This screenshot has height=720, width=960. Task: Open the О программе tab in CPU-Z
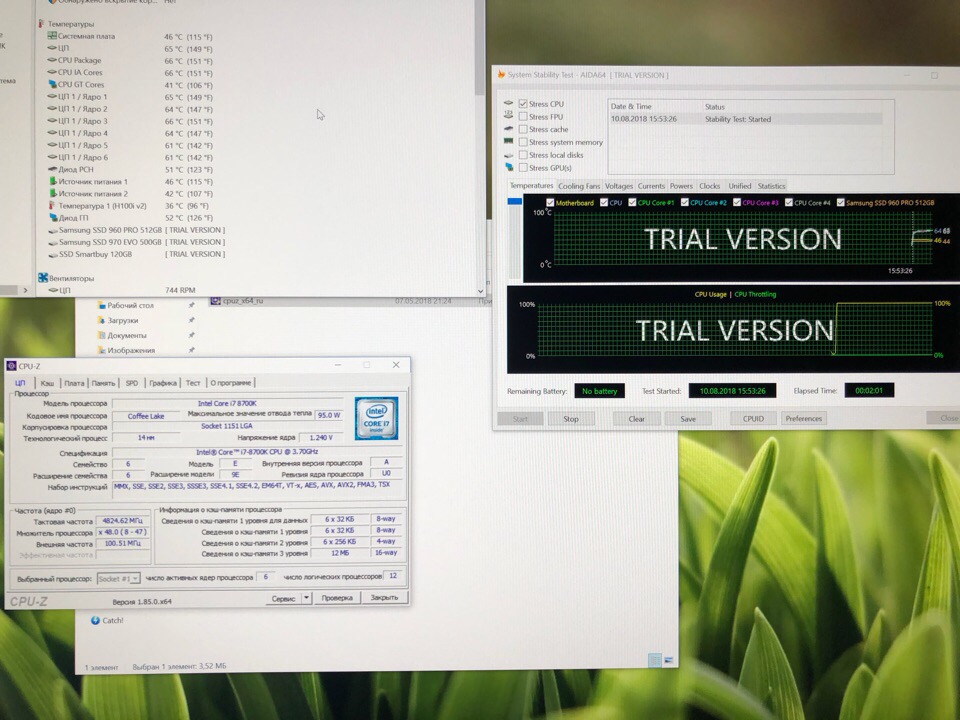pos(230,383)
